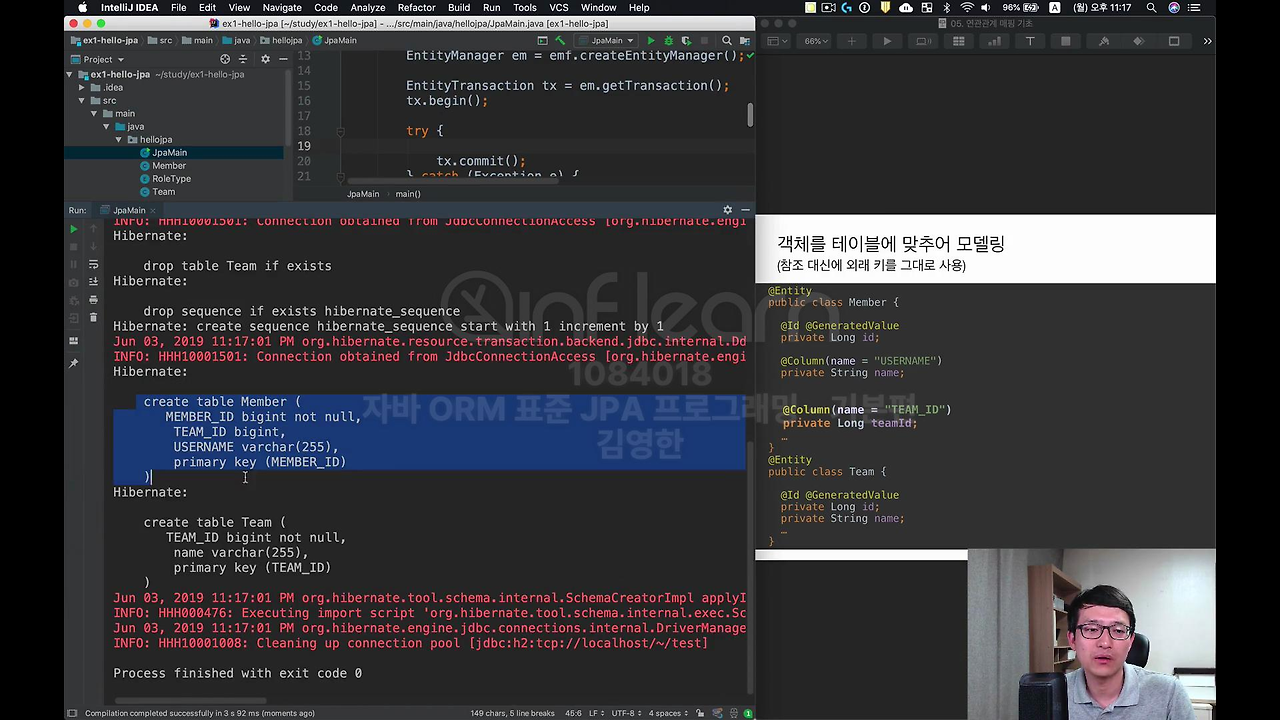Viewport: 1280px width, 720px height.
Task: Collapse the java folder
Action: [106, 126]
